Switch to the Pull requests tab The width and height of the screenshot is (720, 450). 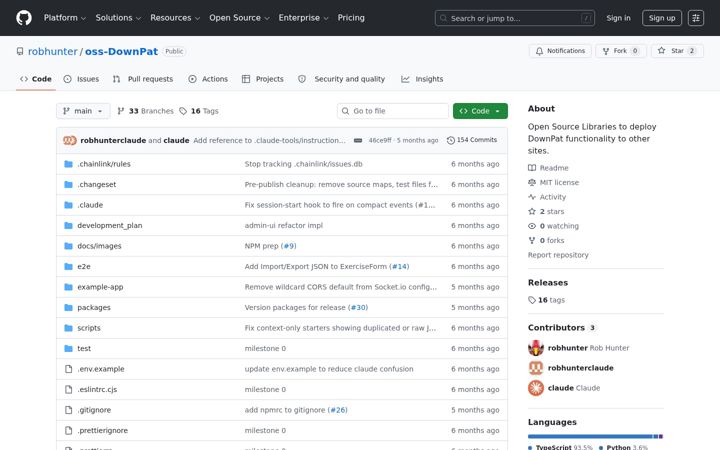coord(143,79)
